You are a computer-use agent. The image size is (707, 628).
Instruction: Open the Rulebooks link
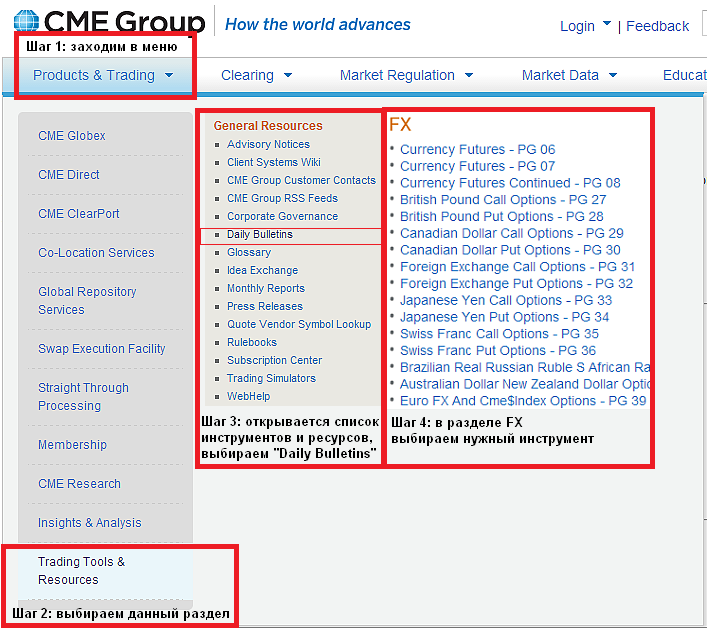tap(252, 343)
